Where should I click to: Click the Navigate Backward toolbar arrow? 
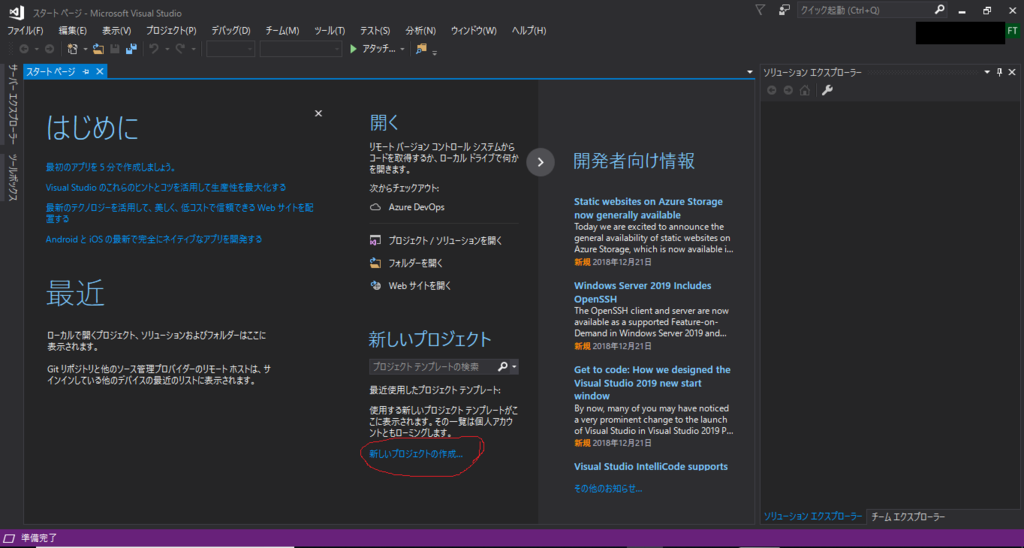[24, 49]
